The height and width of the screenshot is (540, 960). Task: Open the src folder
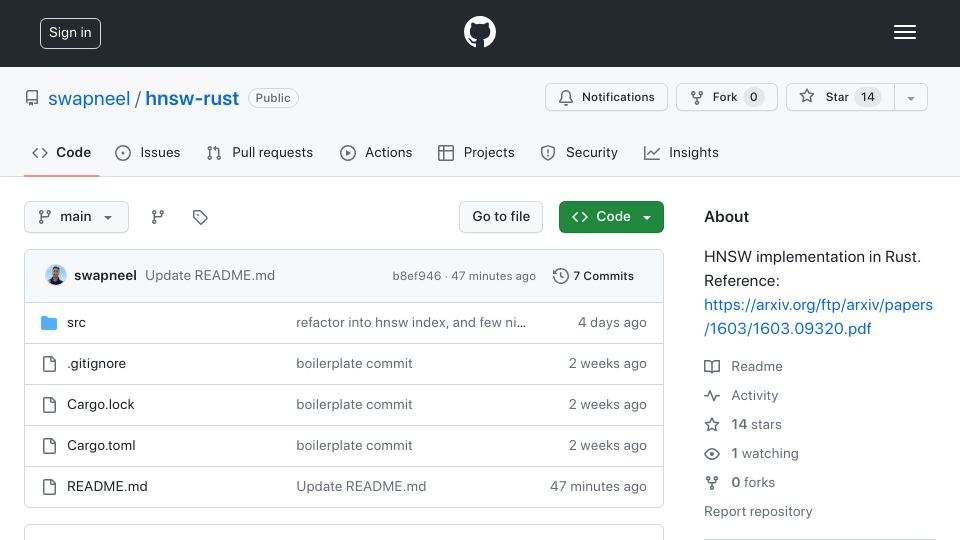click(77, 323)
